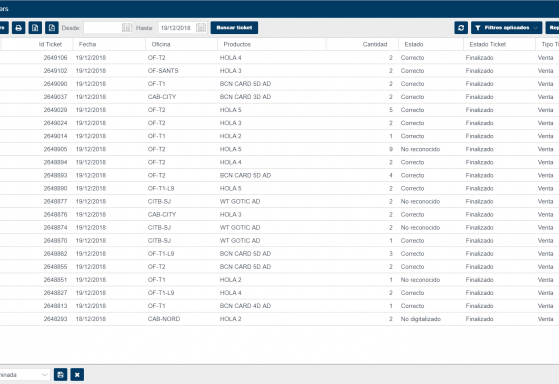Click the CAB-NORD office cell

click(x=164, y=319)
